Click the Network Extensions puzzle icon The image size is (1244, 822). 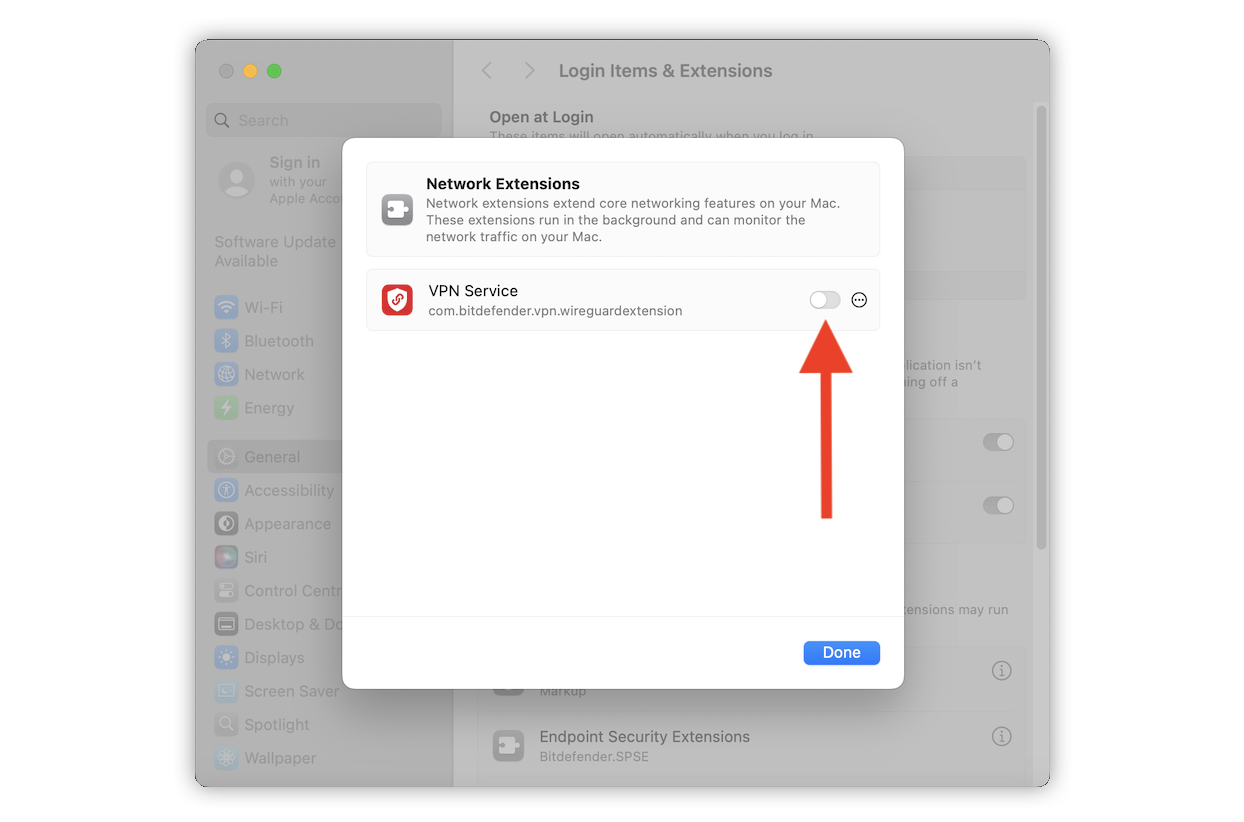(397, 210)
